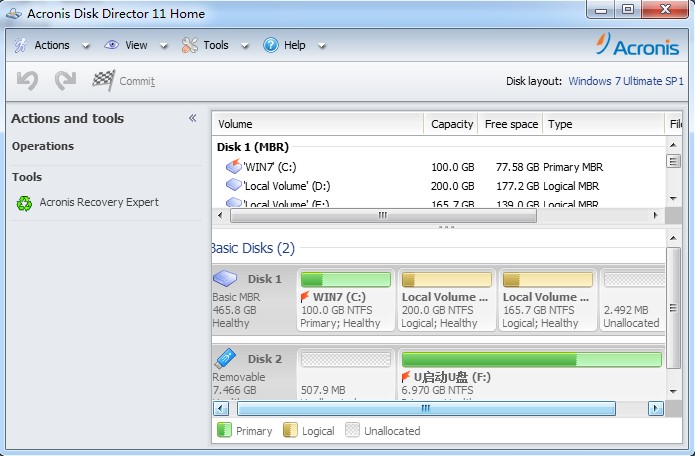Click the disk map left scroll arrow

coord(221,408)
